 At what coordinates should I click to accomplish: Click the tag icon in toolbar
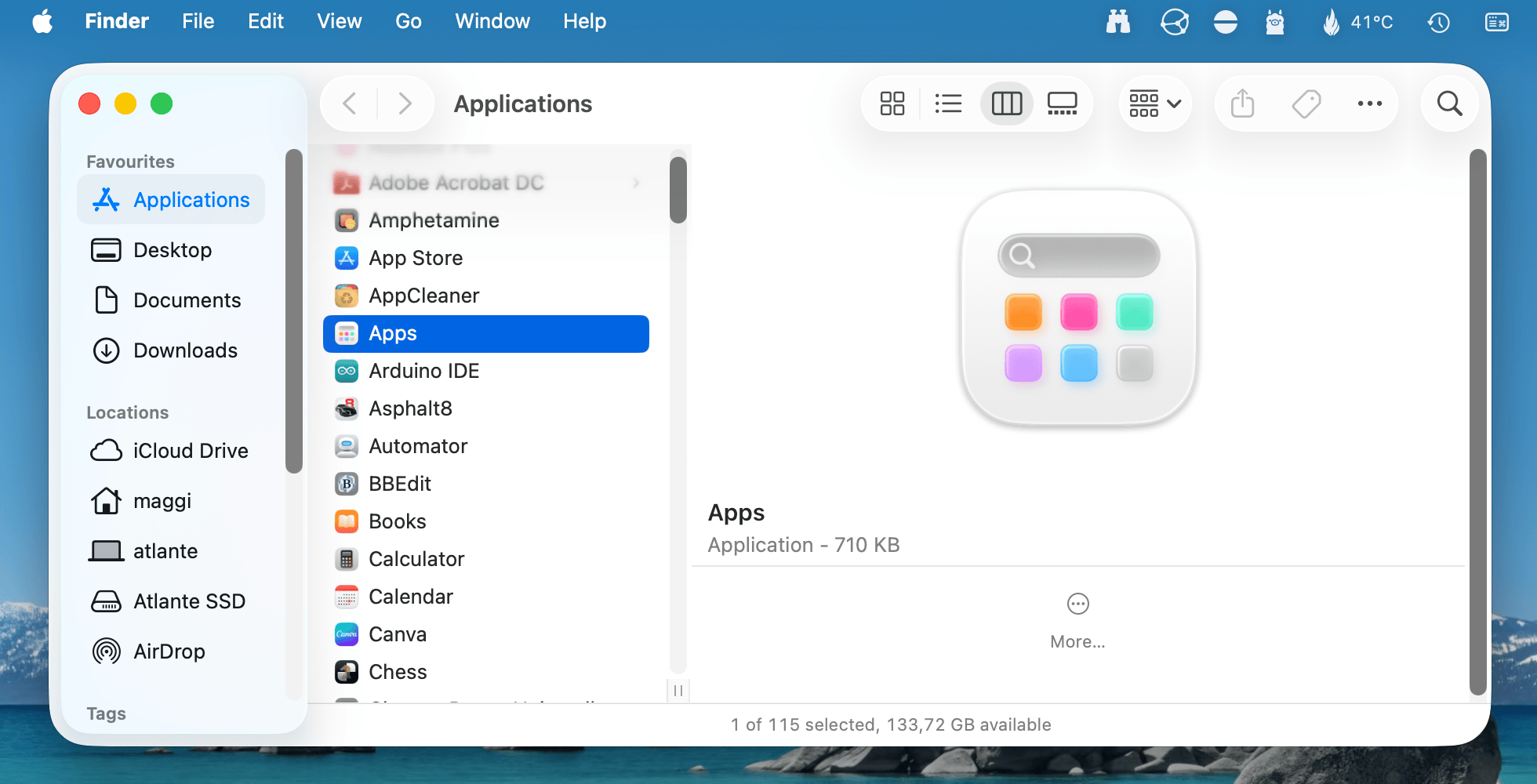[x=1306, y=103]
